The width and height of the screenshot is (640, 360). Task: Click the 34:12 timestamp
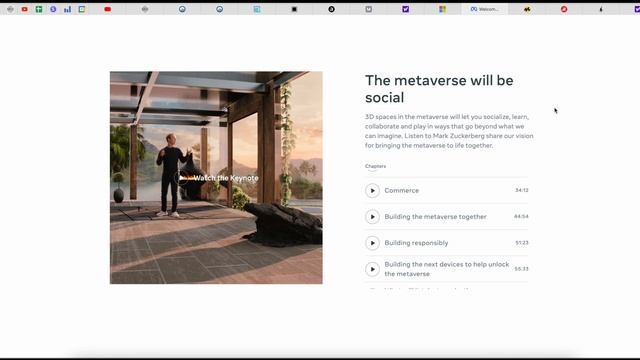tap(522, 190)
